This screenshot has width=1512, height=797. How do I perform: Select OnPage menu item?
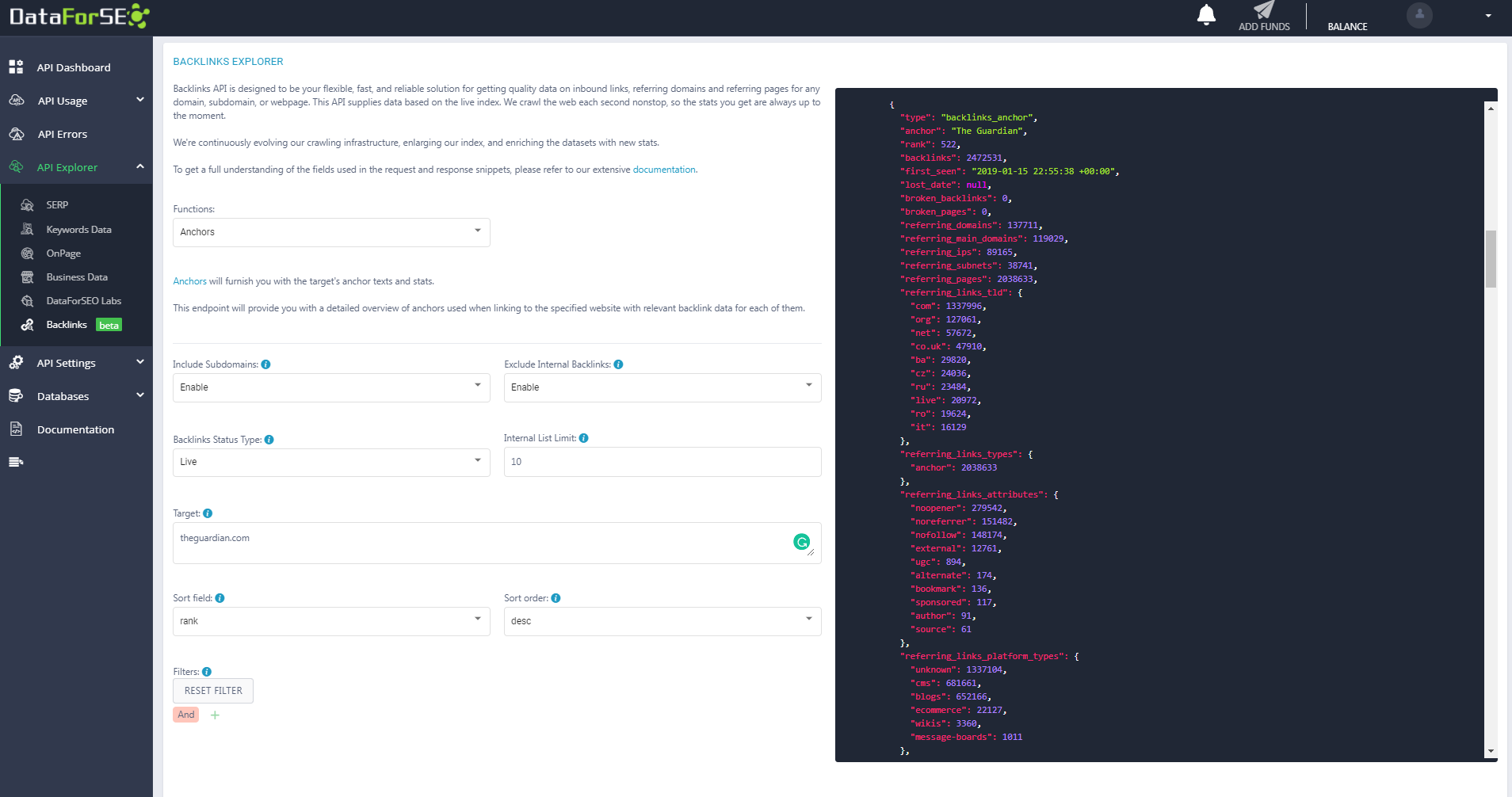point(63,254)
